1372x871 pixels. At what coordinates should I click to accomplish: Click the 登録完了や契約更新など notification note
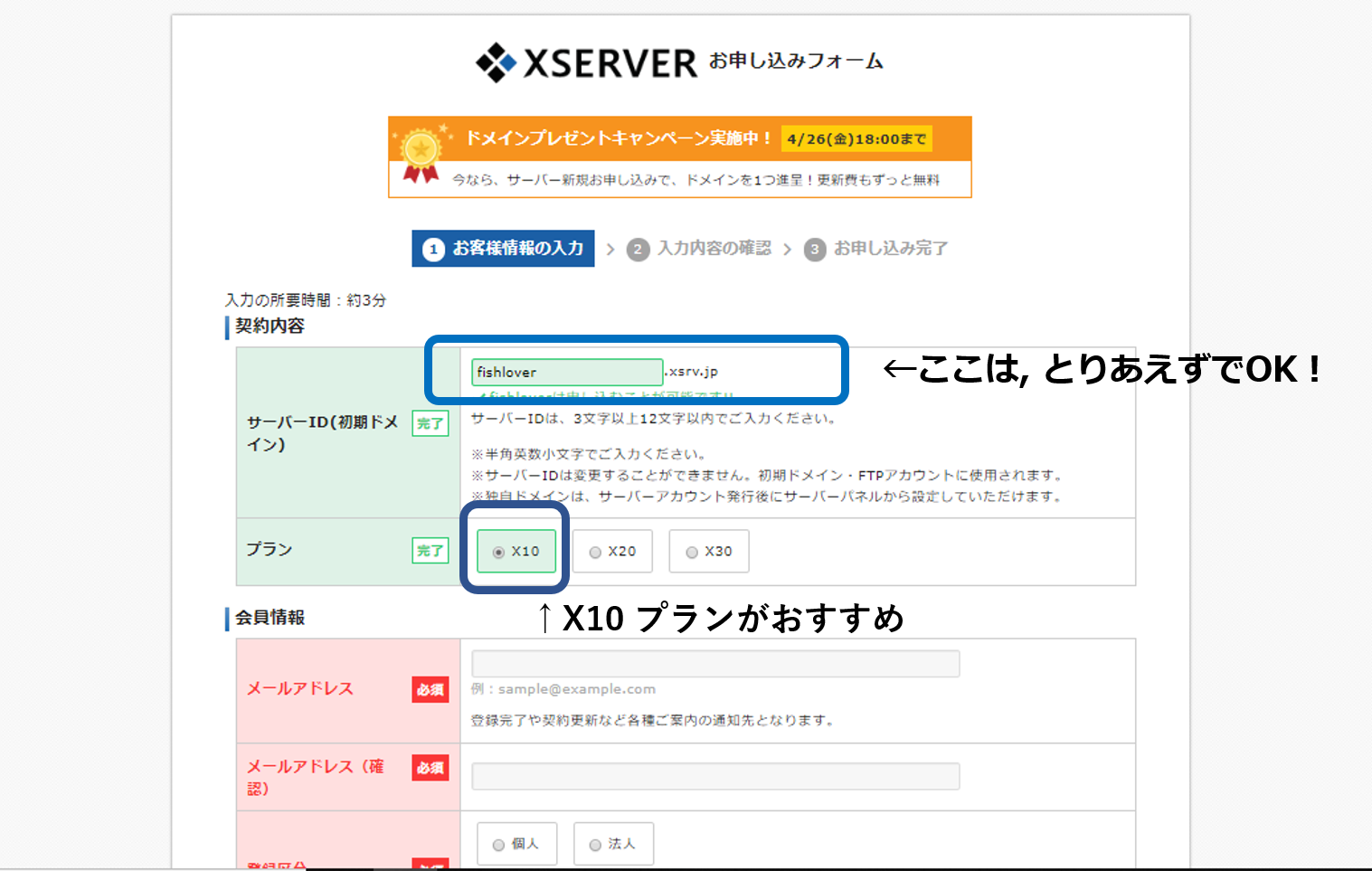coord(653,721)
